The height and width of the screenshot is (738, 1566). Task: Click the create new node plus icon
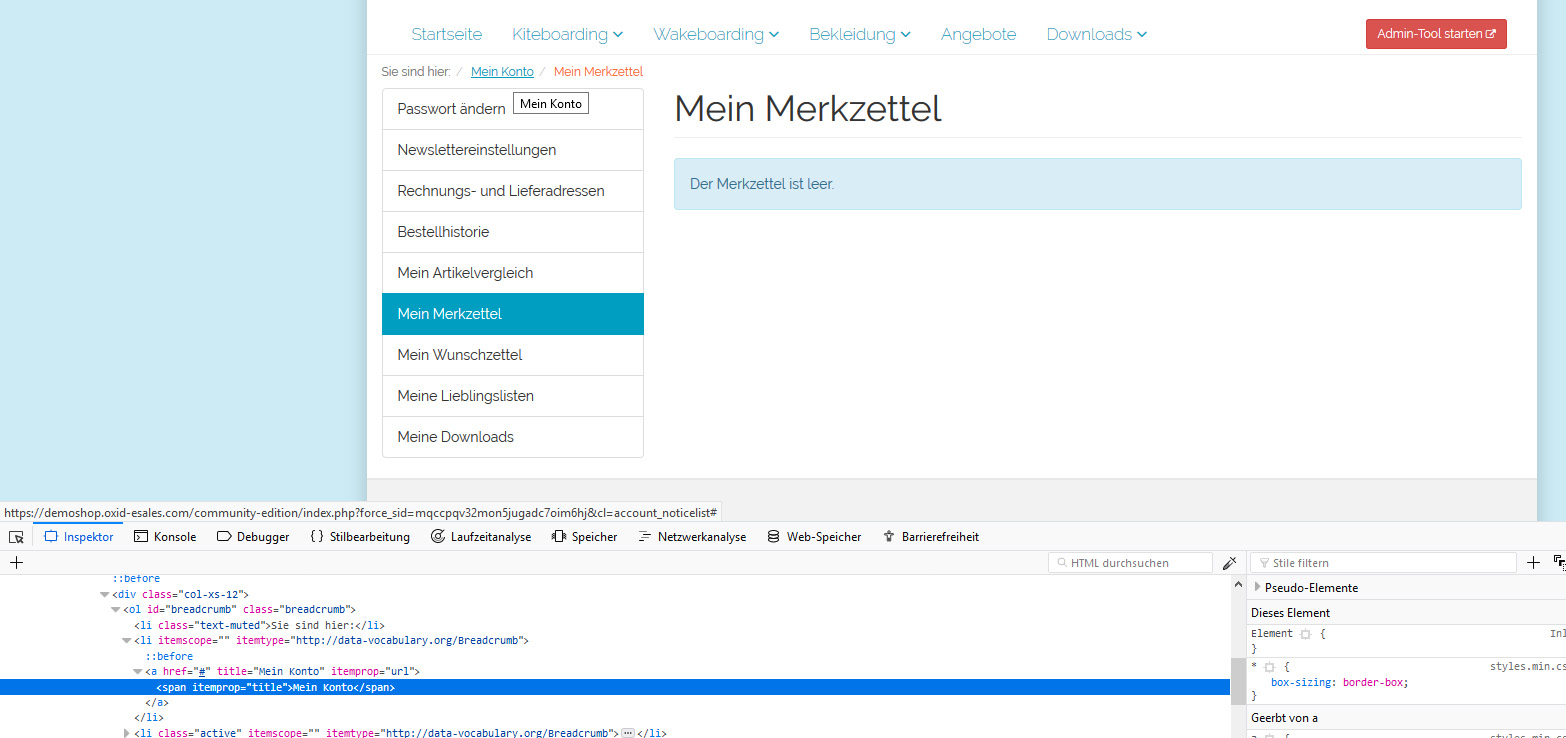16,563
